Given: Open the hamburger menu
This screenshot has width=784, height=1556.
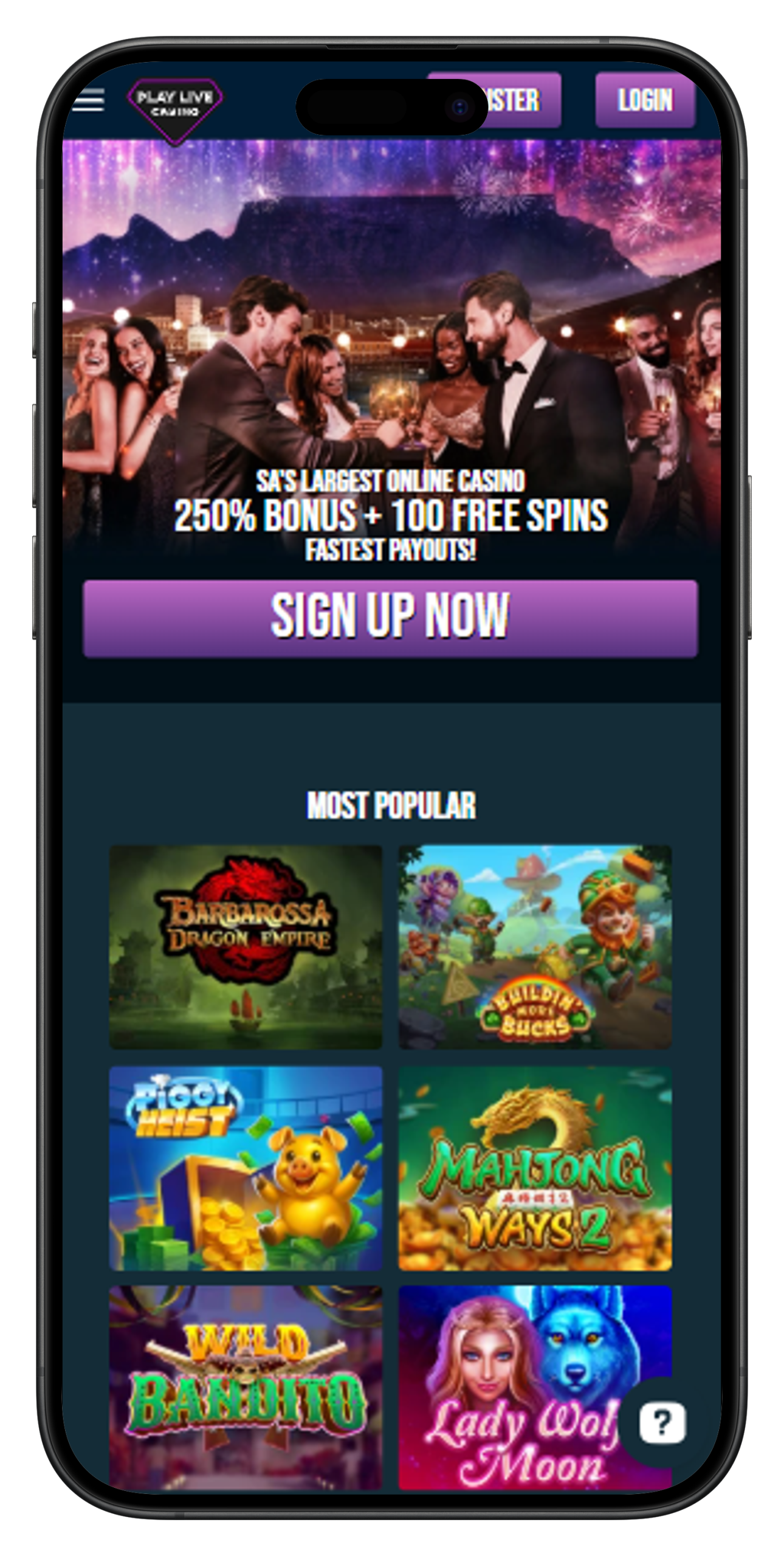Looking at the screenshot, I should tap(88, 100).
